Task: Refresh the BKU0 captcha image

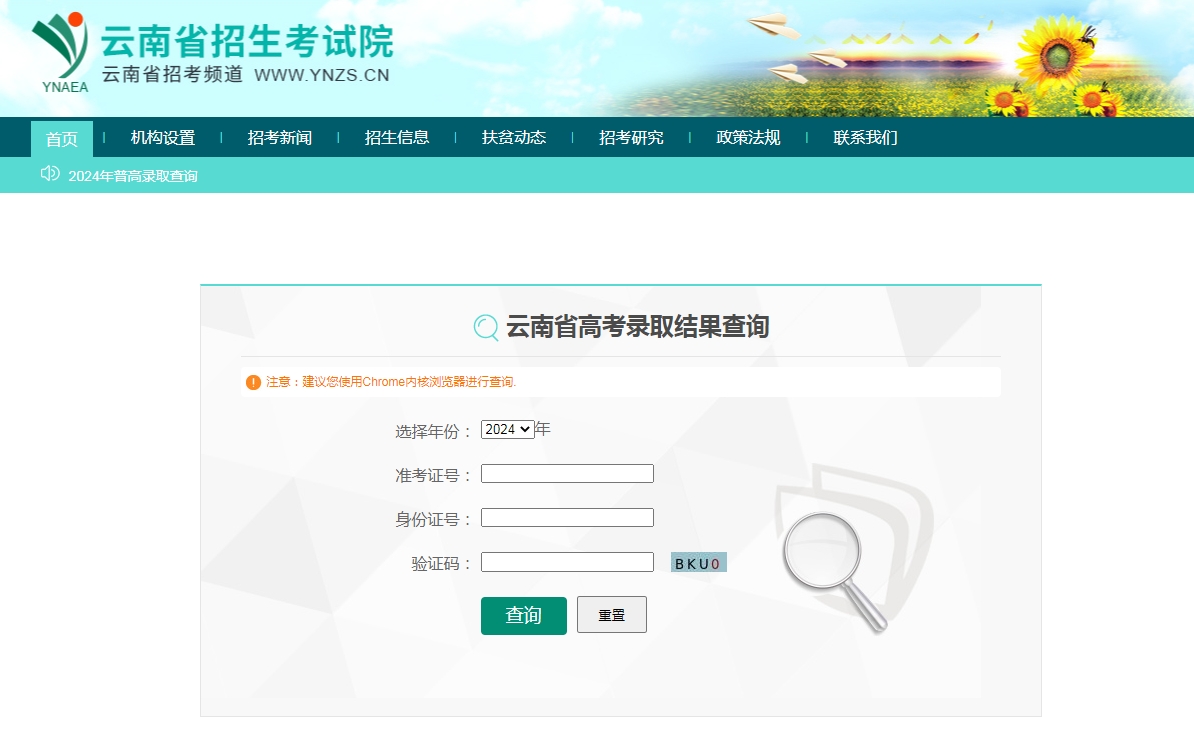Action: pyautogui.click(x=698, y=563)
